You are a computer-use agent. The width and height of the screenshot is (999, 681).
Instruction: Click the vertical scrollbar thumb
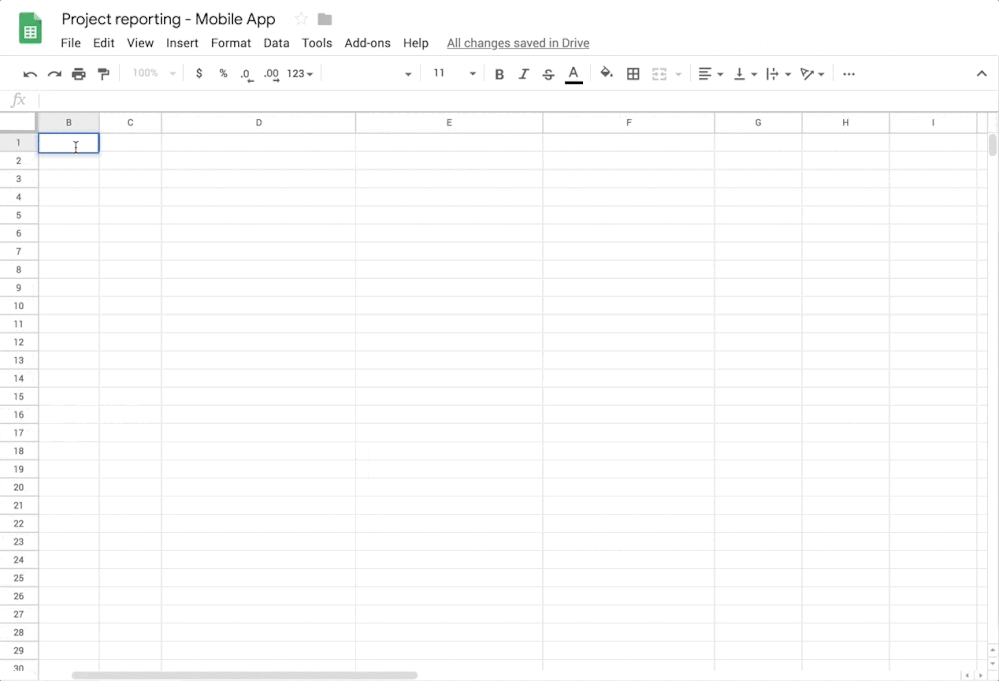(x=993, y=145)
